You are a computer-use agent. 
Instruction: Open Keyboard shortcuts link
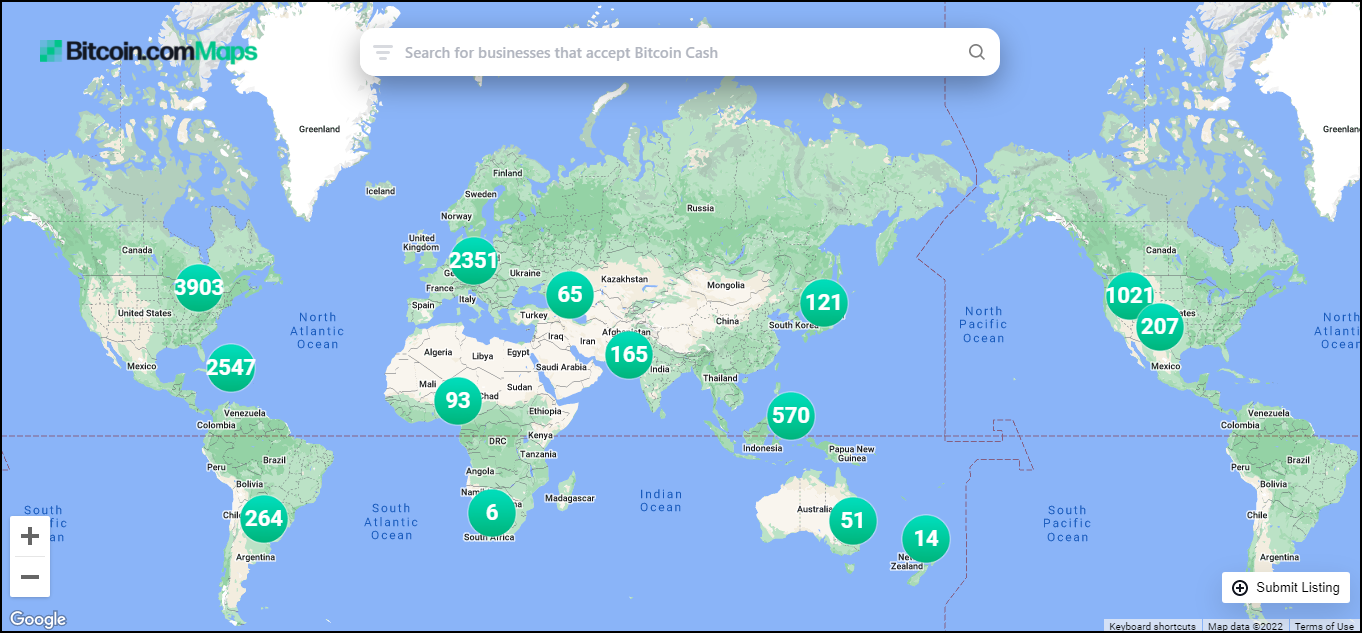click(1152, 627)
